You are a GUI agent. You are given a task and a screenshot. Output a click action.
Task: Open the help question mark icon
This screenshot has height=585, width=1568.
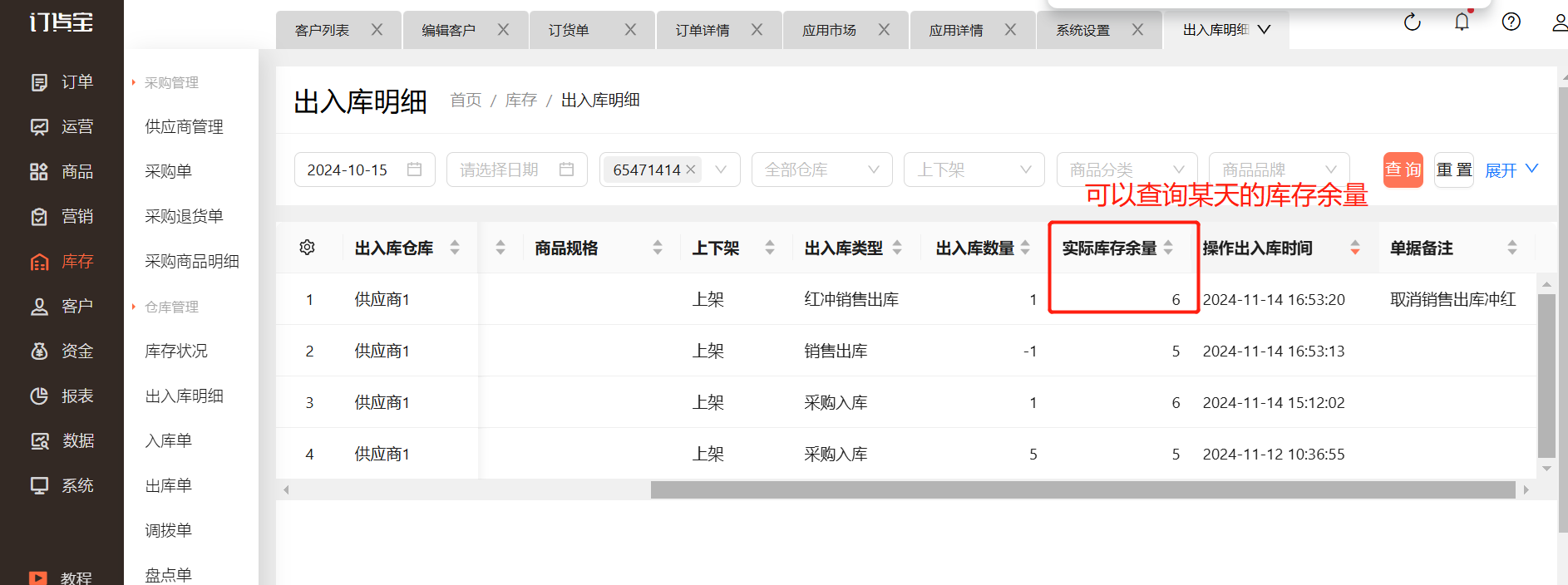(x=1511, y=22)
